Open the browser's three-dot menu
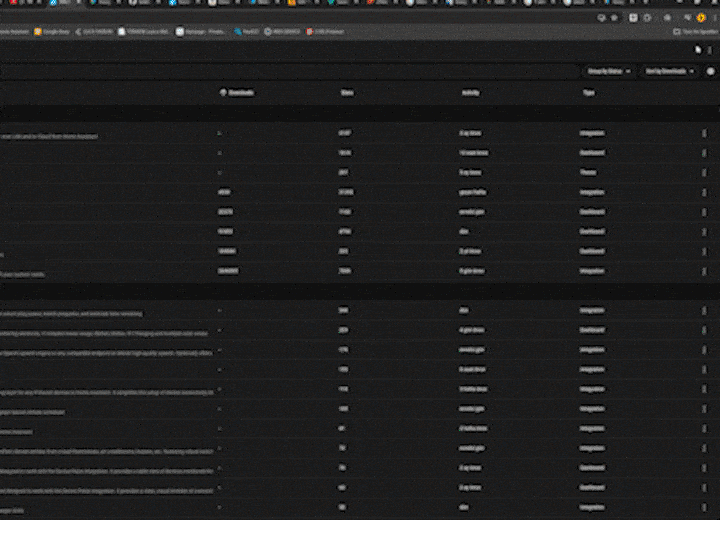Image resolution: width=720 pixels, height=540 pixels. coord(714,17)
